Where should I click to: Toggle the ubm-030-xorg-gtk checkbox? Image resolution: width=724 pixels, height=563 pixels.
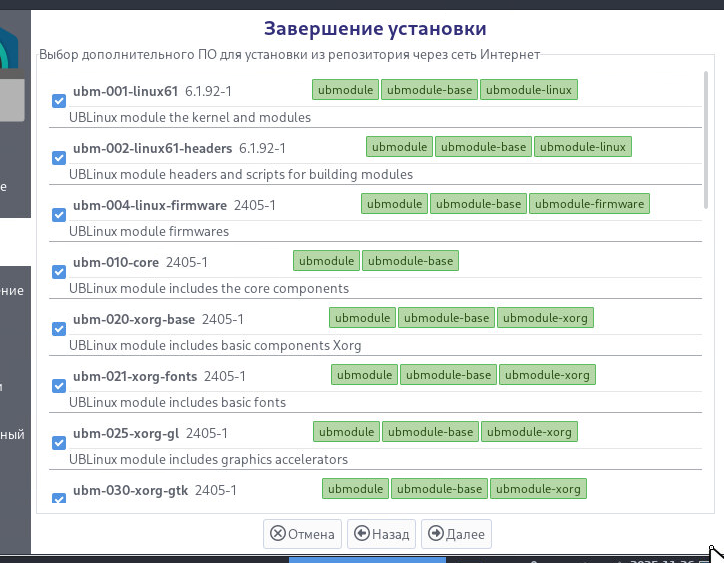click(59, 498)
